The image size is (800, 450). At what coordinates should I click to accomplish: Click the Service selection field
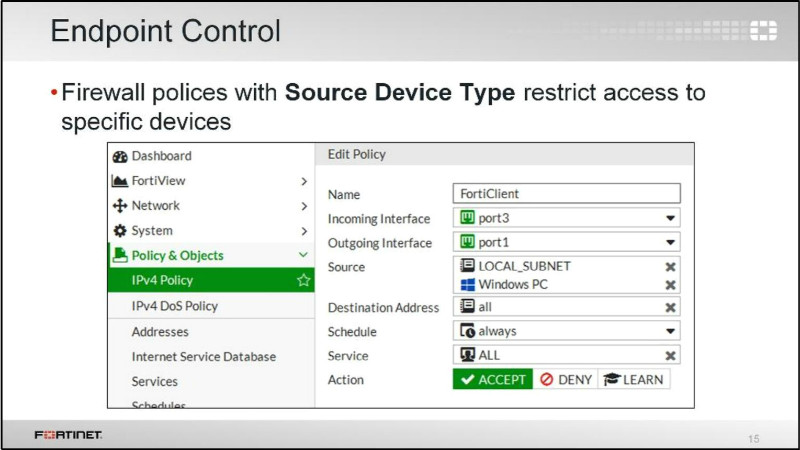[x=566, y=355]
